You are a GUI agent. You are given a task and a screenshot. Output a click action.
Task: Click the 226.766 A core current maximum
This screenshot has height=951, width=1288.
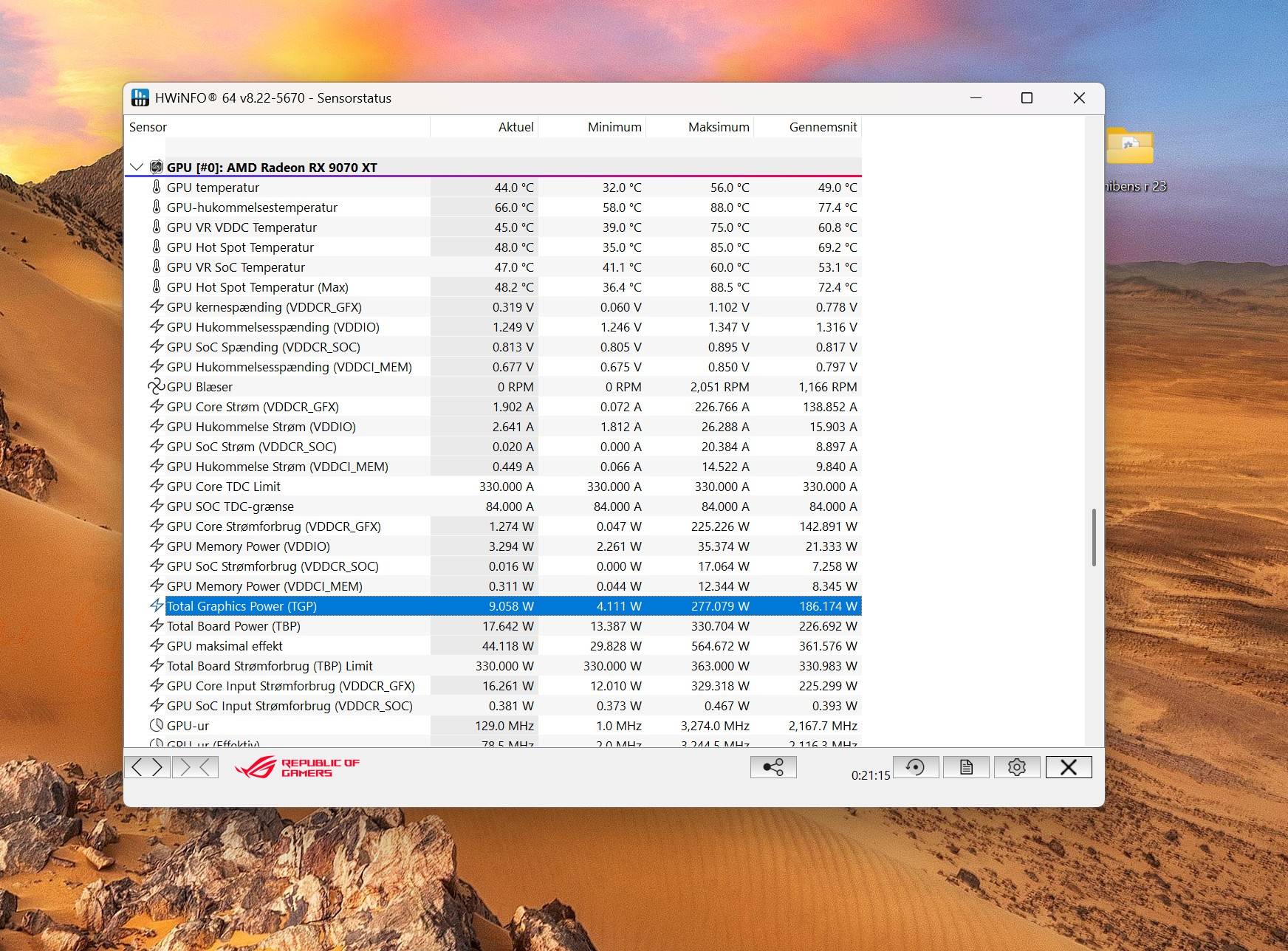(x=722, y=406)
